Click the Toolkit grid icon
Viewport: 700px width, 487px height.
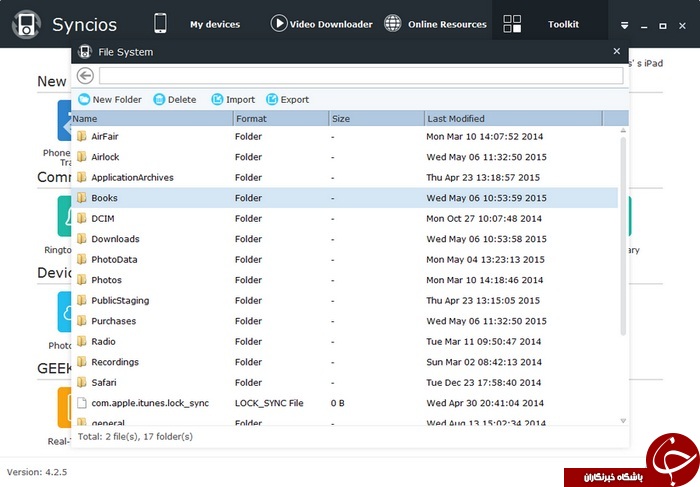point(512,24)
